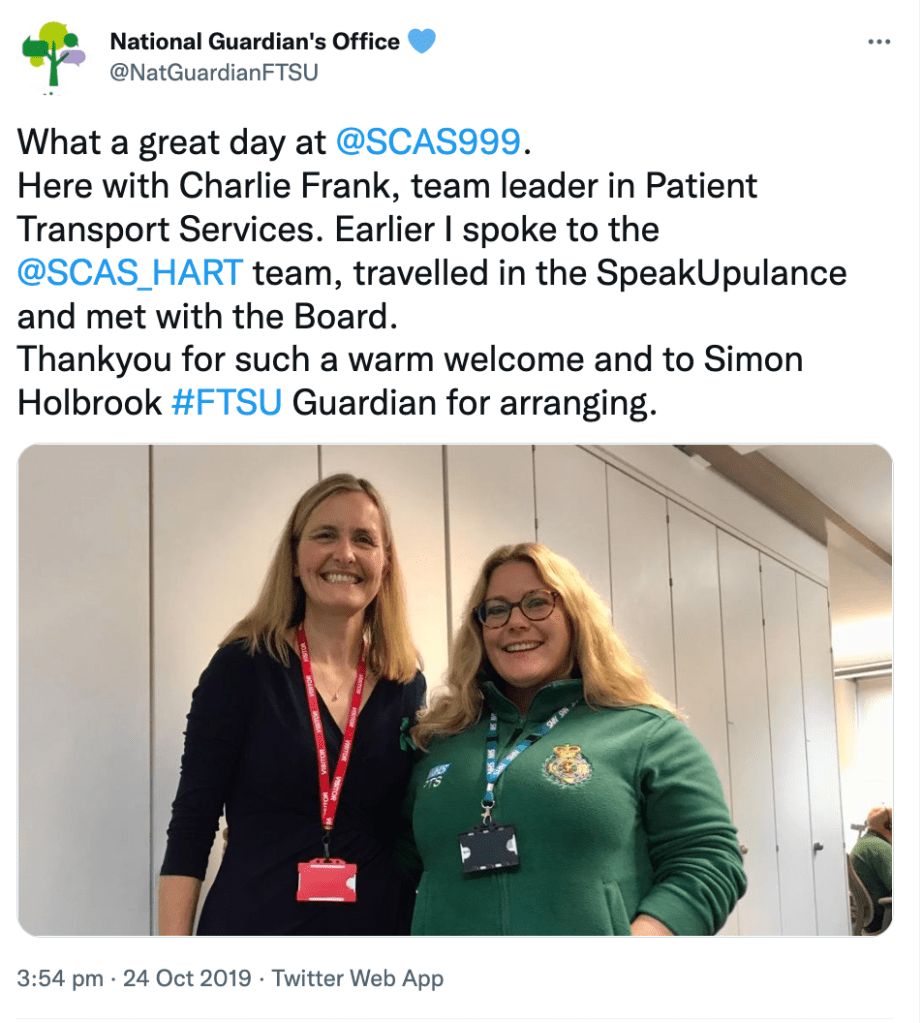Click the tweet text mentioning Charlie Frank
The height and width of the screenshot is (1023, 922).
387,207
